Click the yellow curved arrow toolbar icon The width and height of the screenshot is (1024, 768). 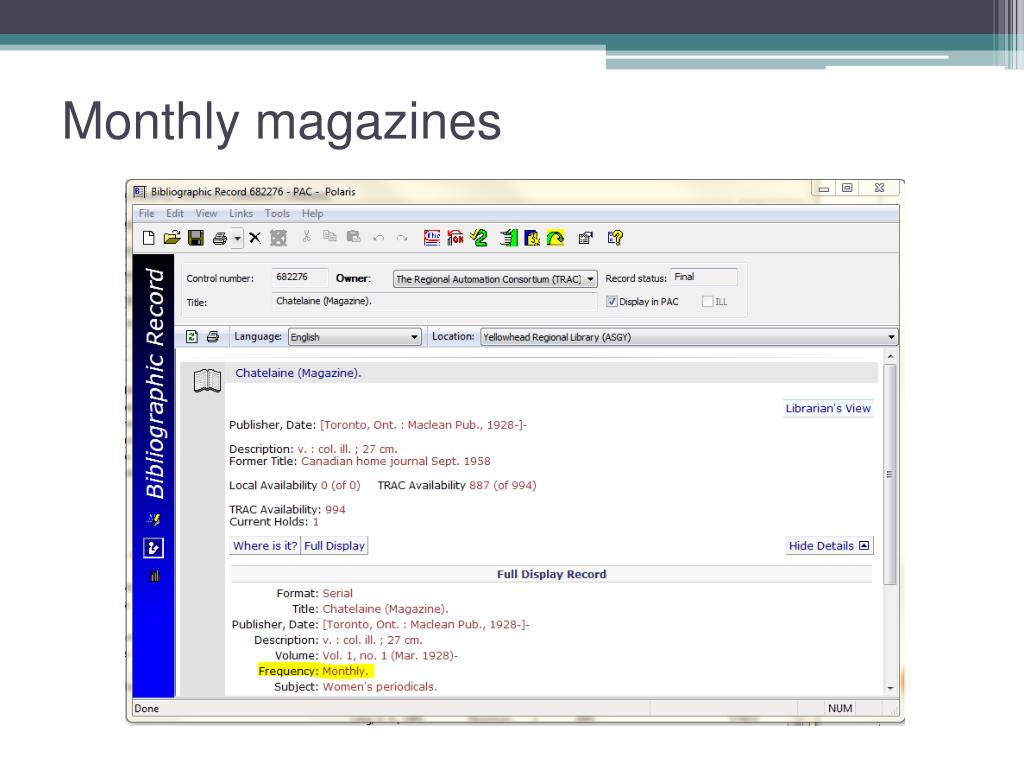click(556, 238)
